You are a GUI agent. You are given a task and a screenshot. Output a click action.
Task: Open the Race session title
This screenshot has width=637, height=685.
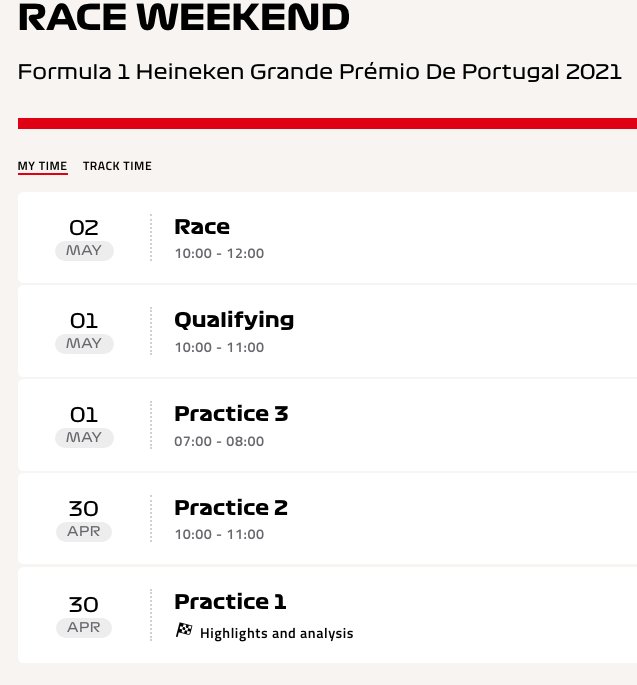pos(202,227)
